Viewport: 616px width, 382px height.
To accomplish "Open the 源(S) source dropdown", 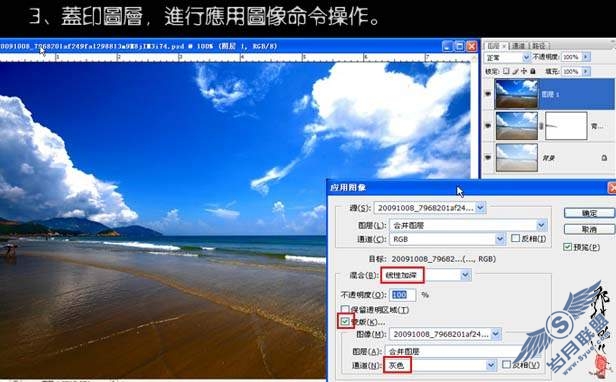I will pyautogui.click(x=481, y=208).
